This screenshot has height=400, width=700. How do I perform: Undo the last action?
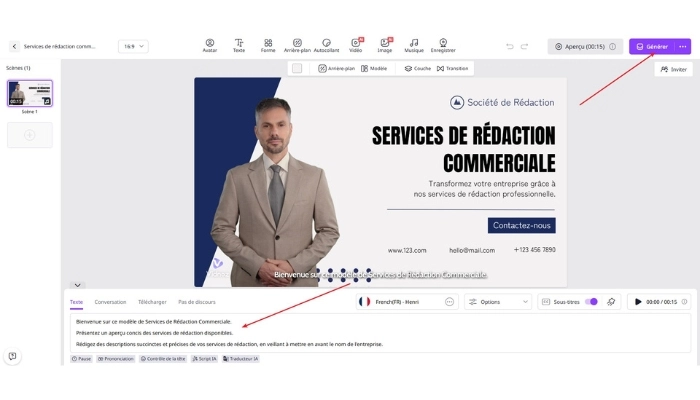coord(510,46)
